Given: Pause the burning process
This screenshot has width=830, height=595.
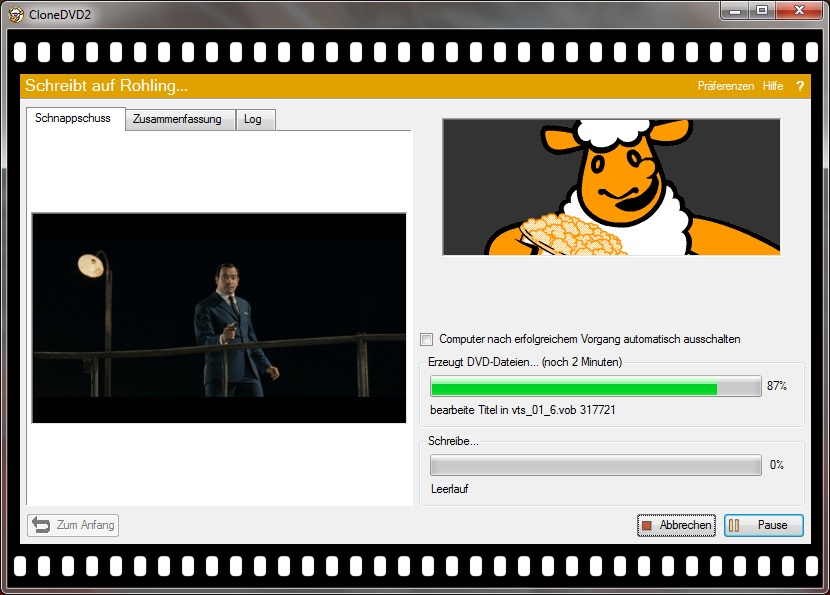Looking at the screenshot, I should coord(763,525).
